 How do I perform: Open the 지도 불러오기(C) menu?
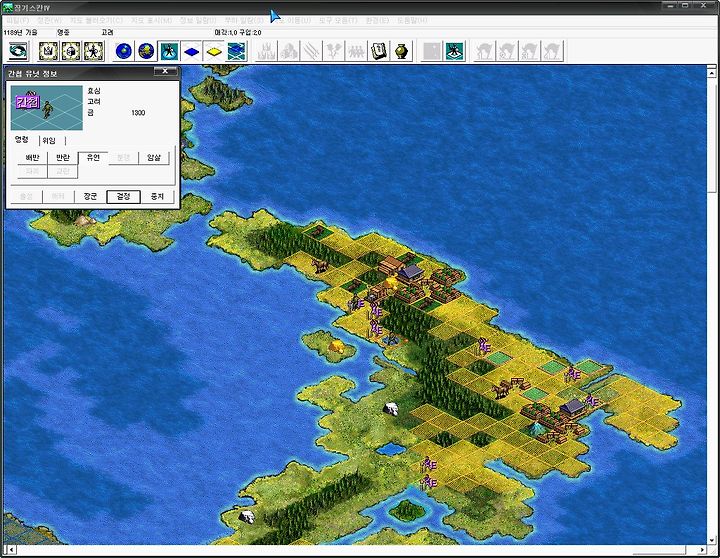point(96,21)
